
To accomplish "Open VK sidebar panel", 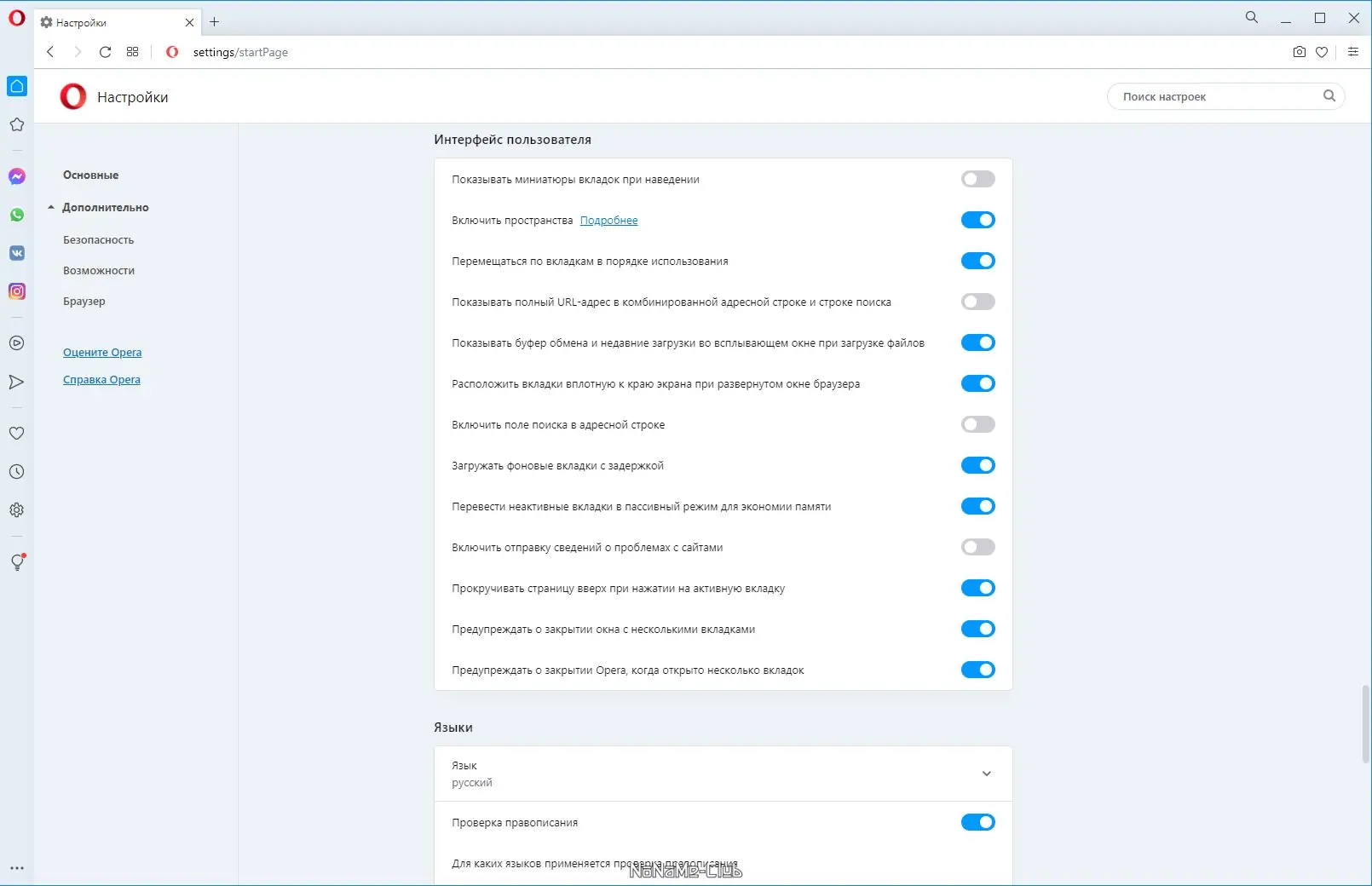I will [x=17, y=253].
